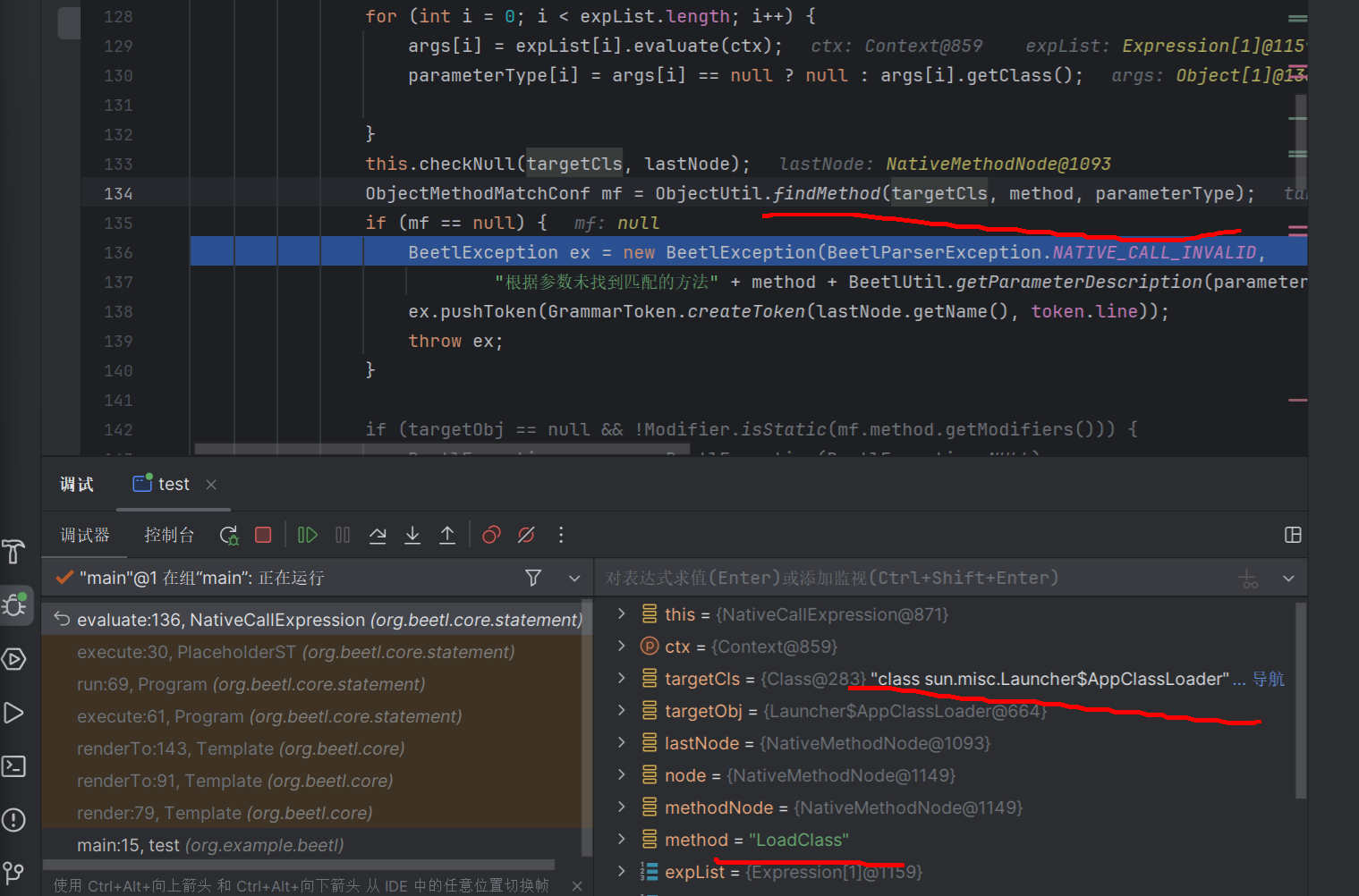Click the add watch icon

1248,579
